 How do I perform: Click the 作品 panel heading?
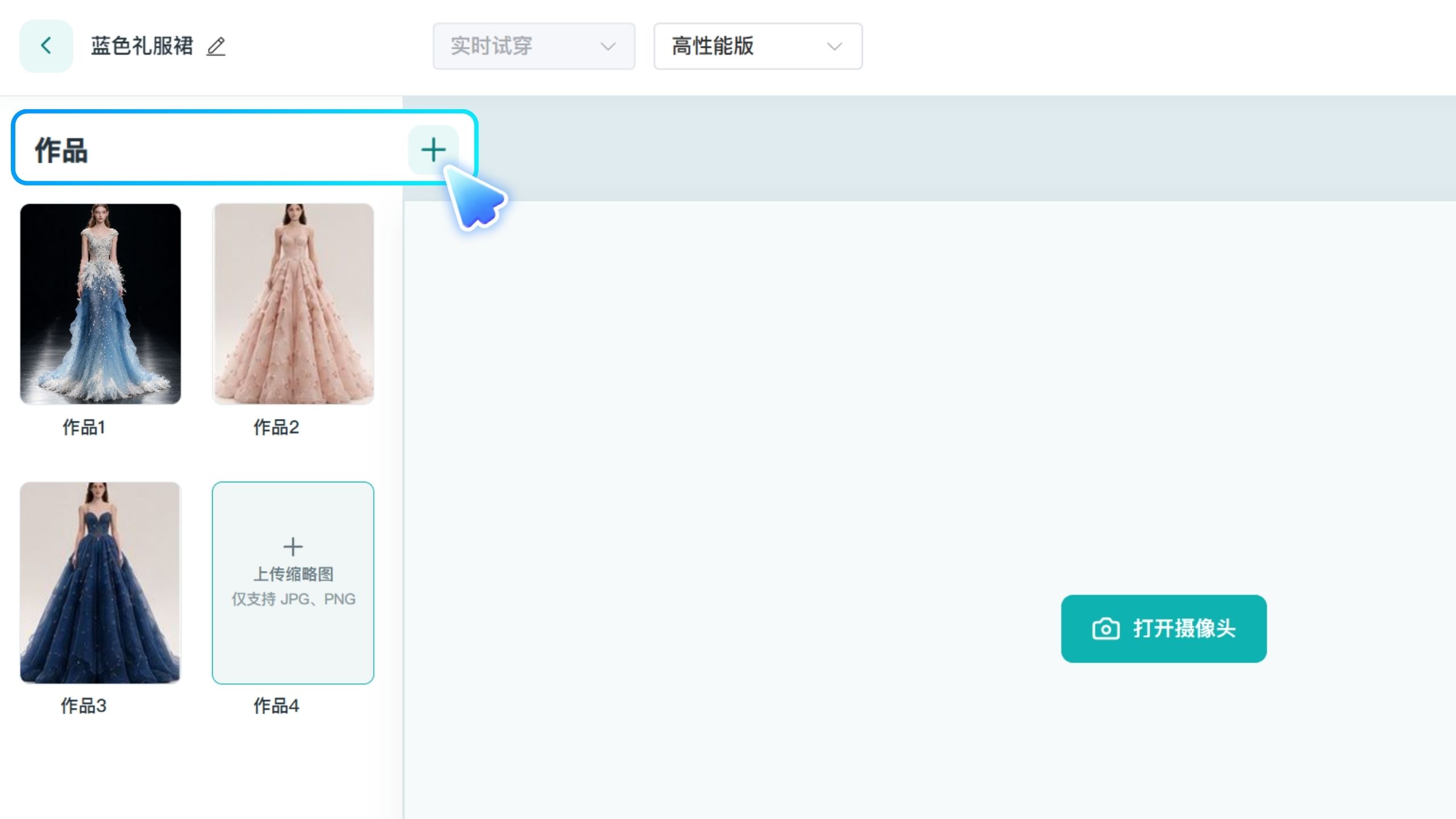[61, 151]
